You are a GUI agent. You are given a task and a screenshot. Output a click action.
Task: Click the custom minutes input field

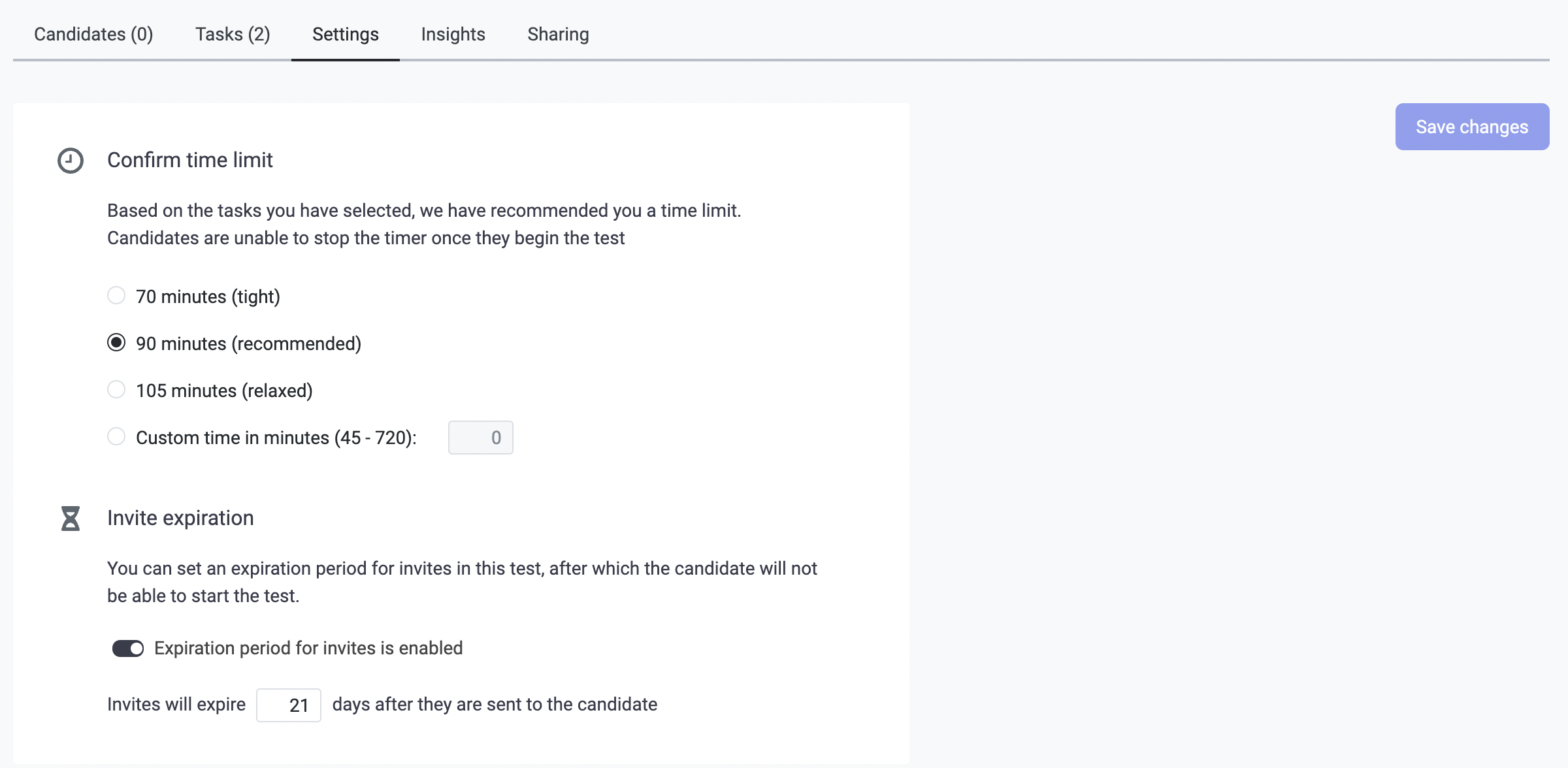point(481,438)
